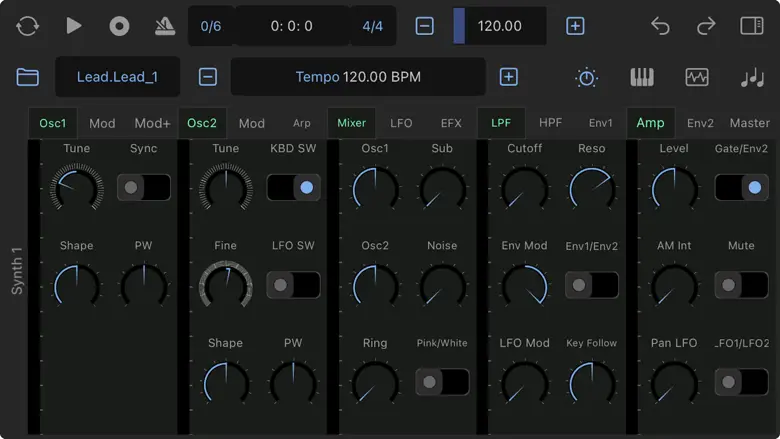
Task: Select the EFX tab
Action: point(451,123)
